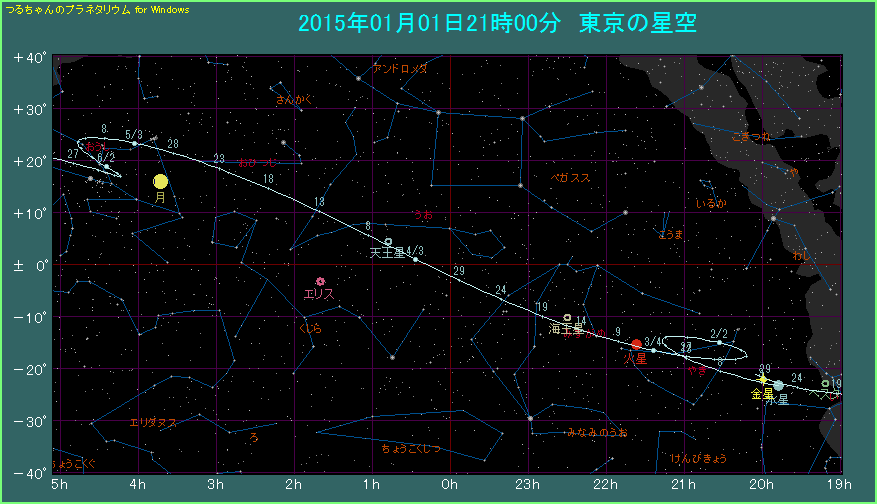Select the Neptune planet symbol

pyautogui.click(x=567, y=318)
